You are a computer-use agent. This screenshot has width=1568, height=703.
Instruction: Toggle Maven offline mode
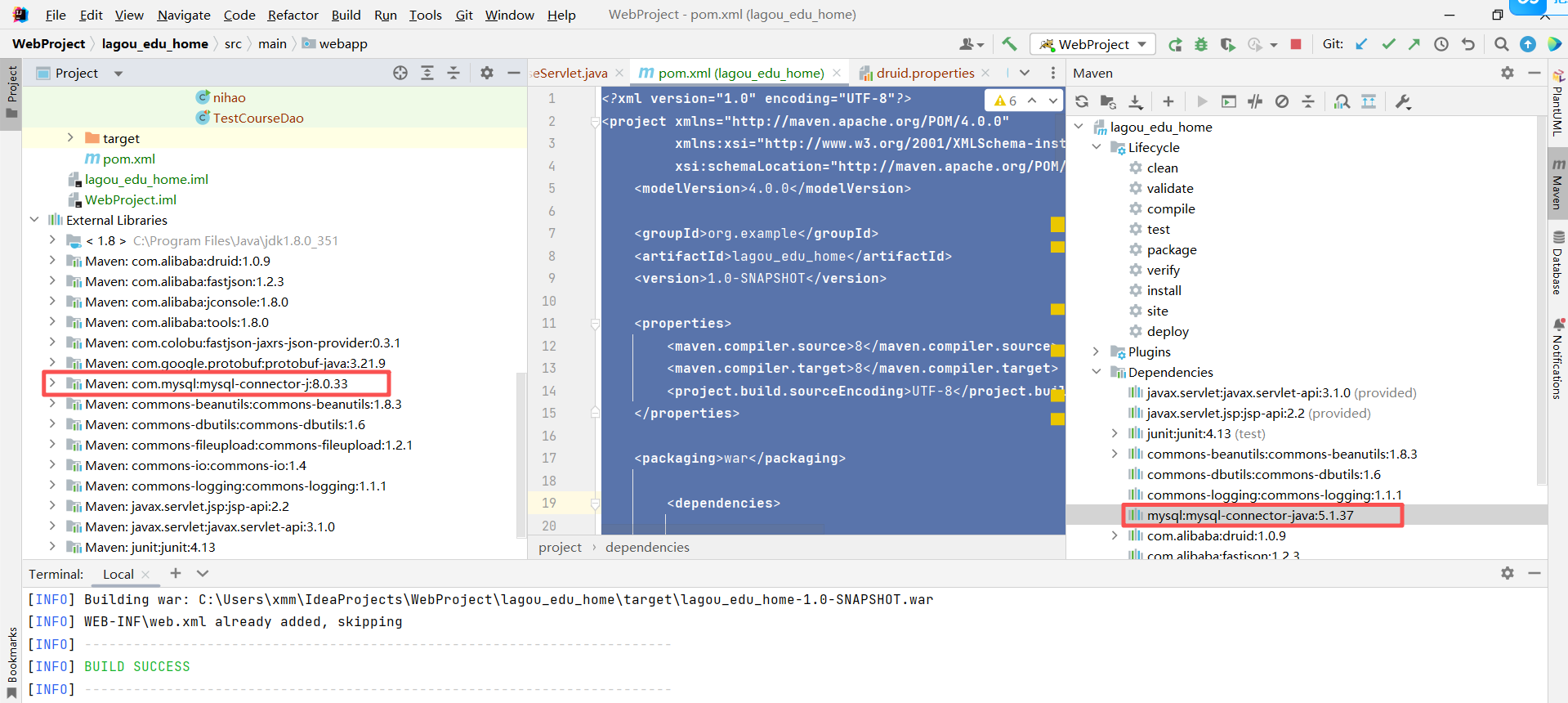tap(1255, 101)
